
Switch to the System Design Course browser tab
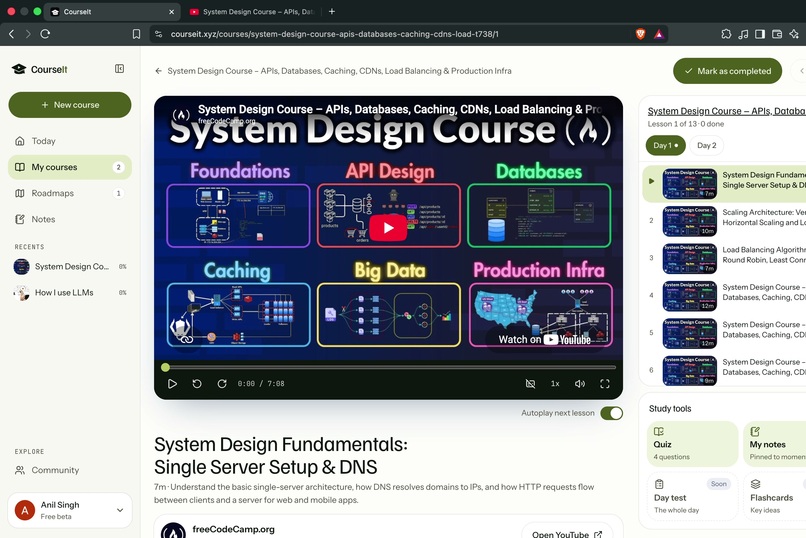pos(252,11)
